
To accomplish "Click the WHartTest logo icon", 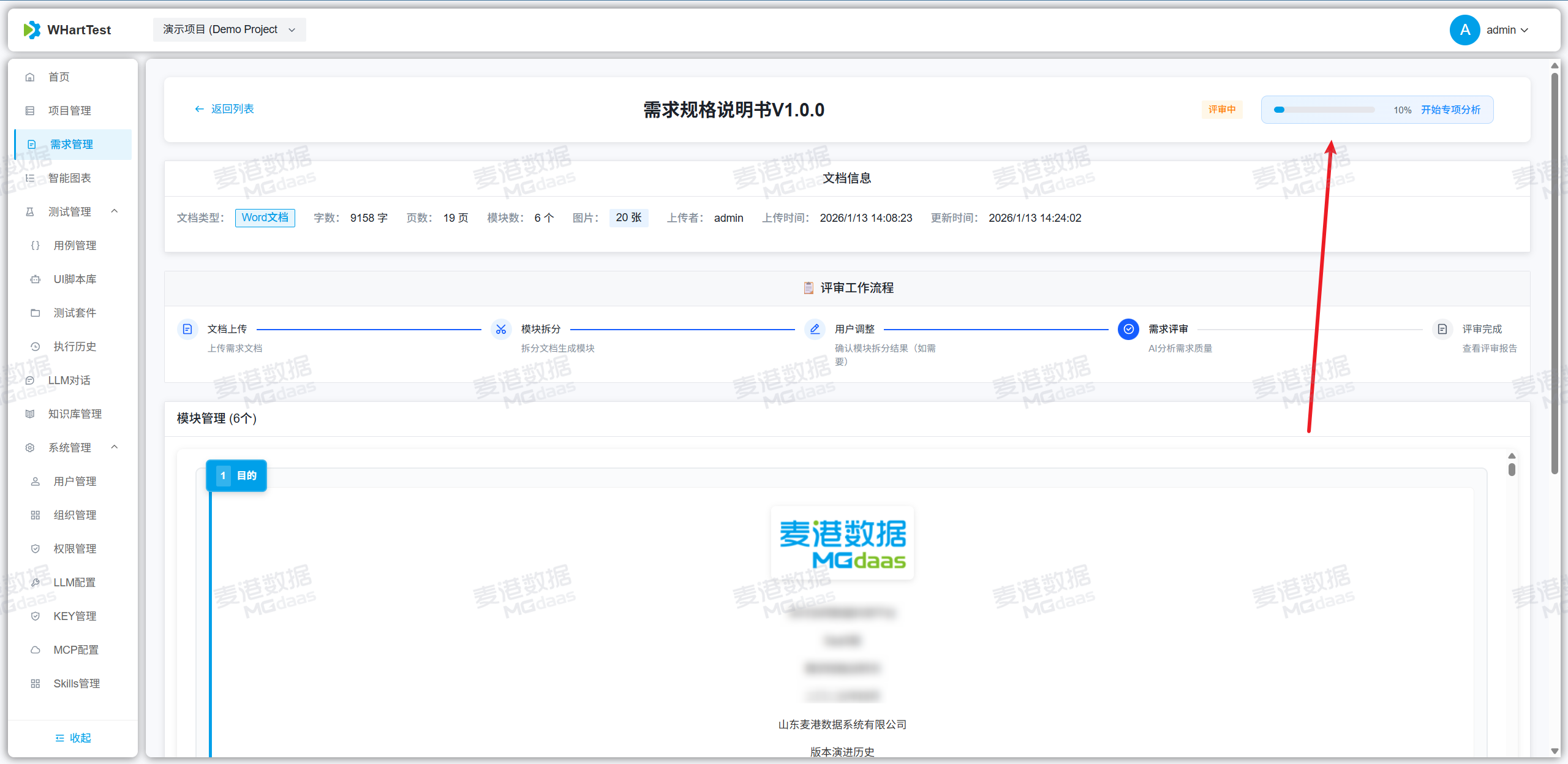I will (x=32, y=29).
